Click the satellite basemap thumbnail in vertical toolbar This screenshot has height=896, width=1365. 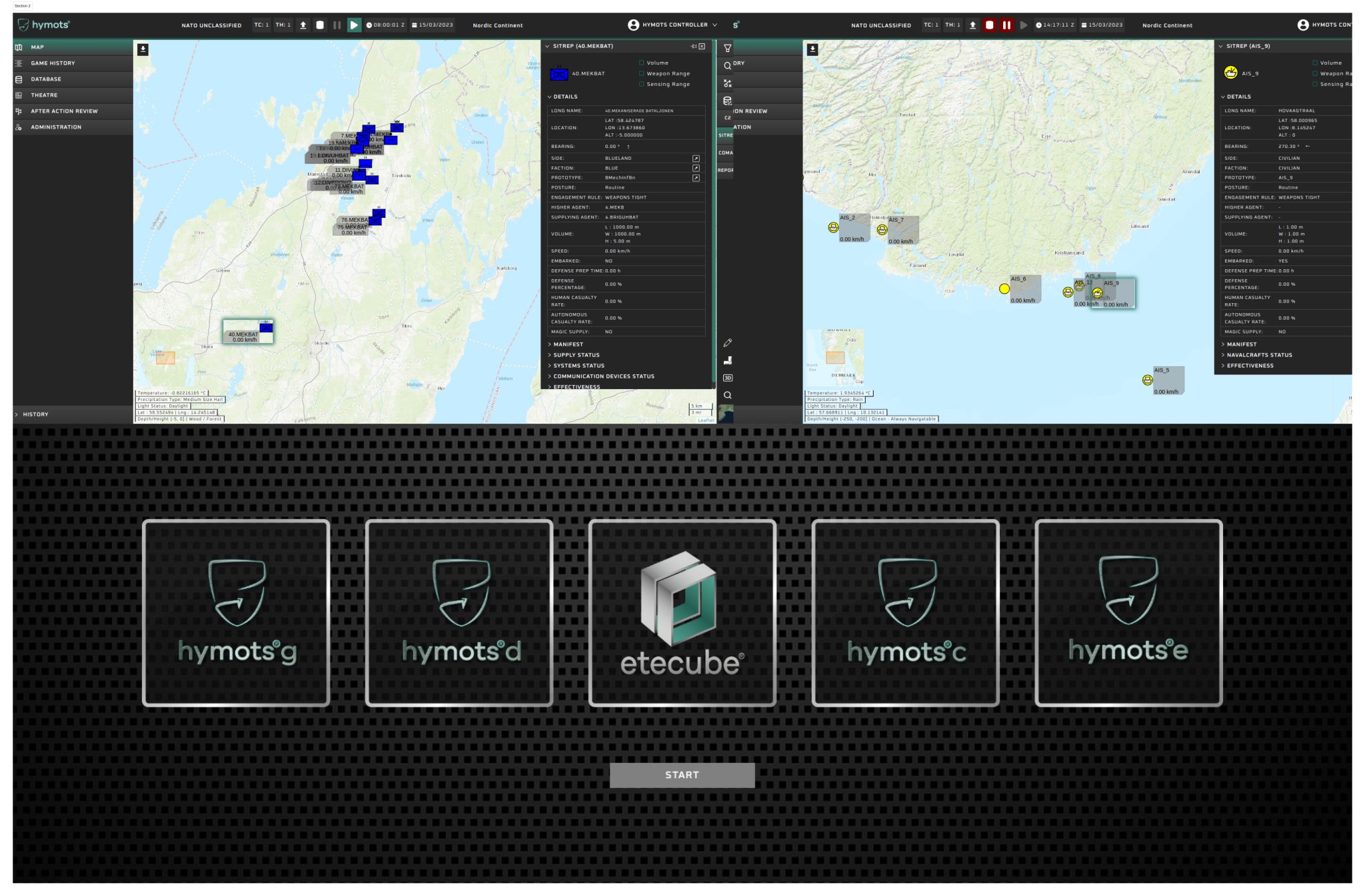point(726,414)
